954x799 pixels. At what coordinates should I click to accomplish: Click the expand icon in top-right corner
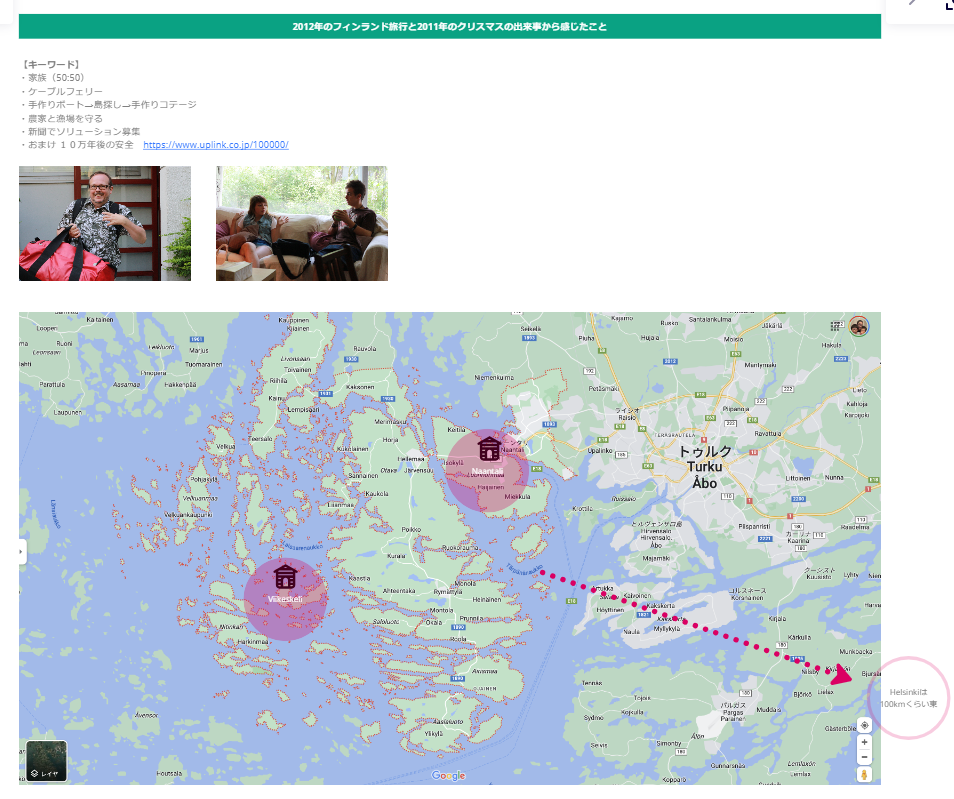click(947, 4)
